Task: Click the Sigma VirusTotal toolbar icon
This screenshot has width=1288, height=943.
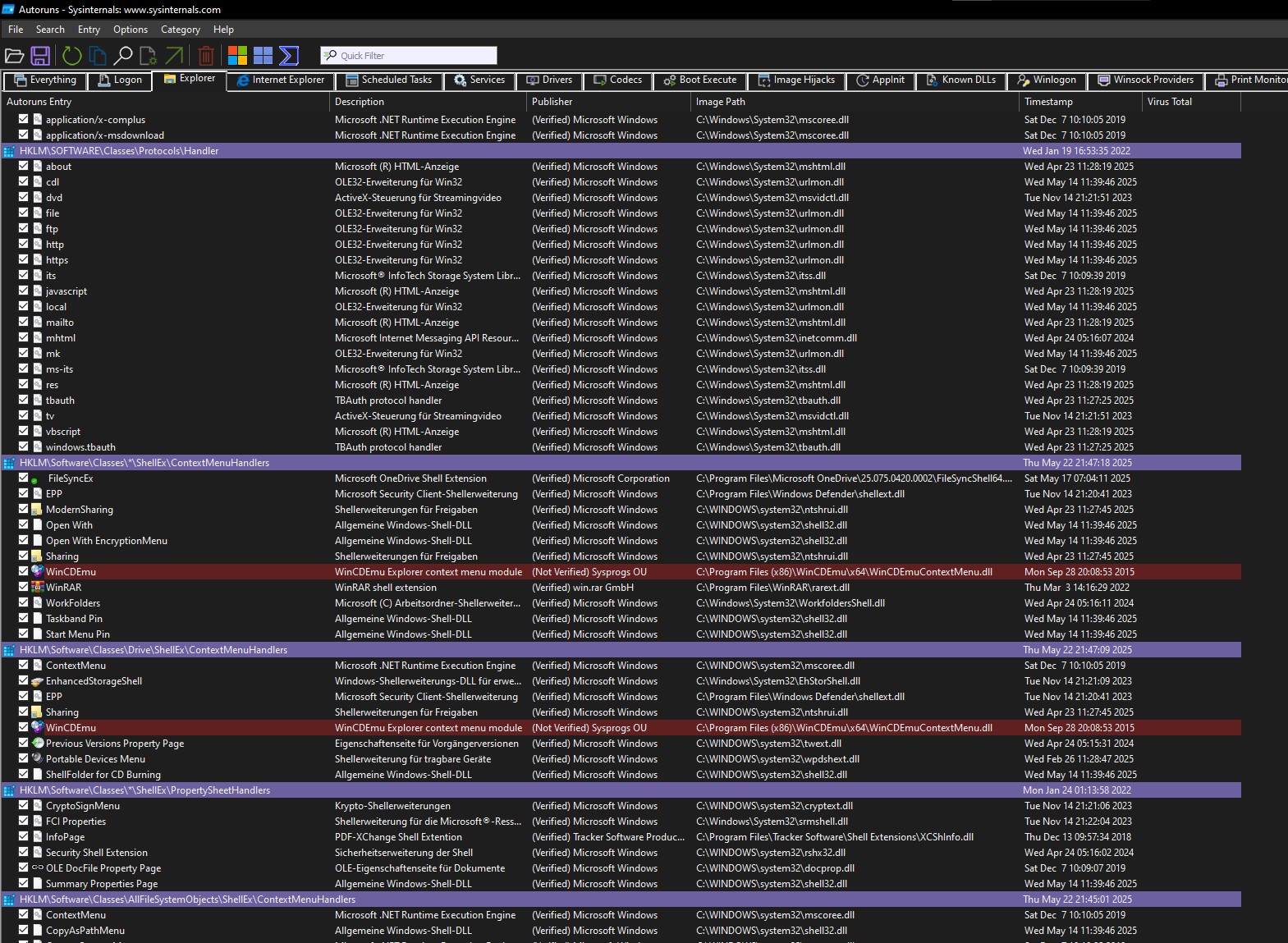Action: click(x=289, y=56)
